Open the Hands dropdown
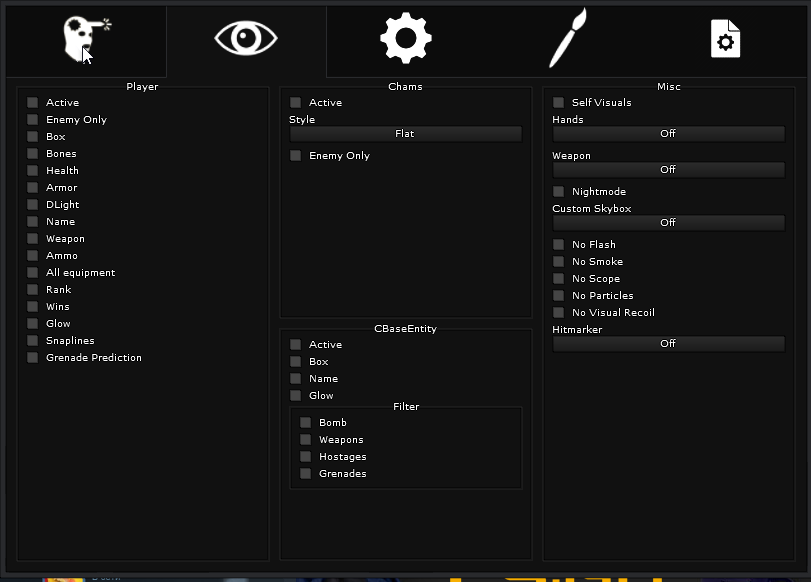Viewport: 811px width, 582px height. point(669,134)
